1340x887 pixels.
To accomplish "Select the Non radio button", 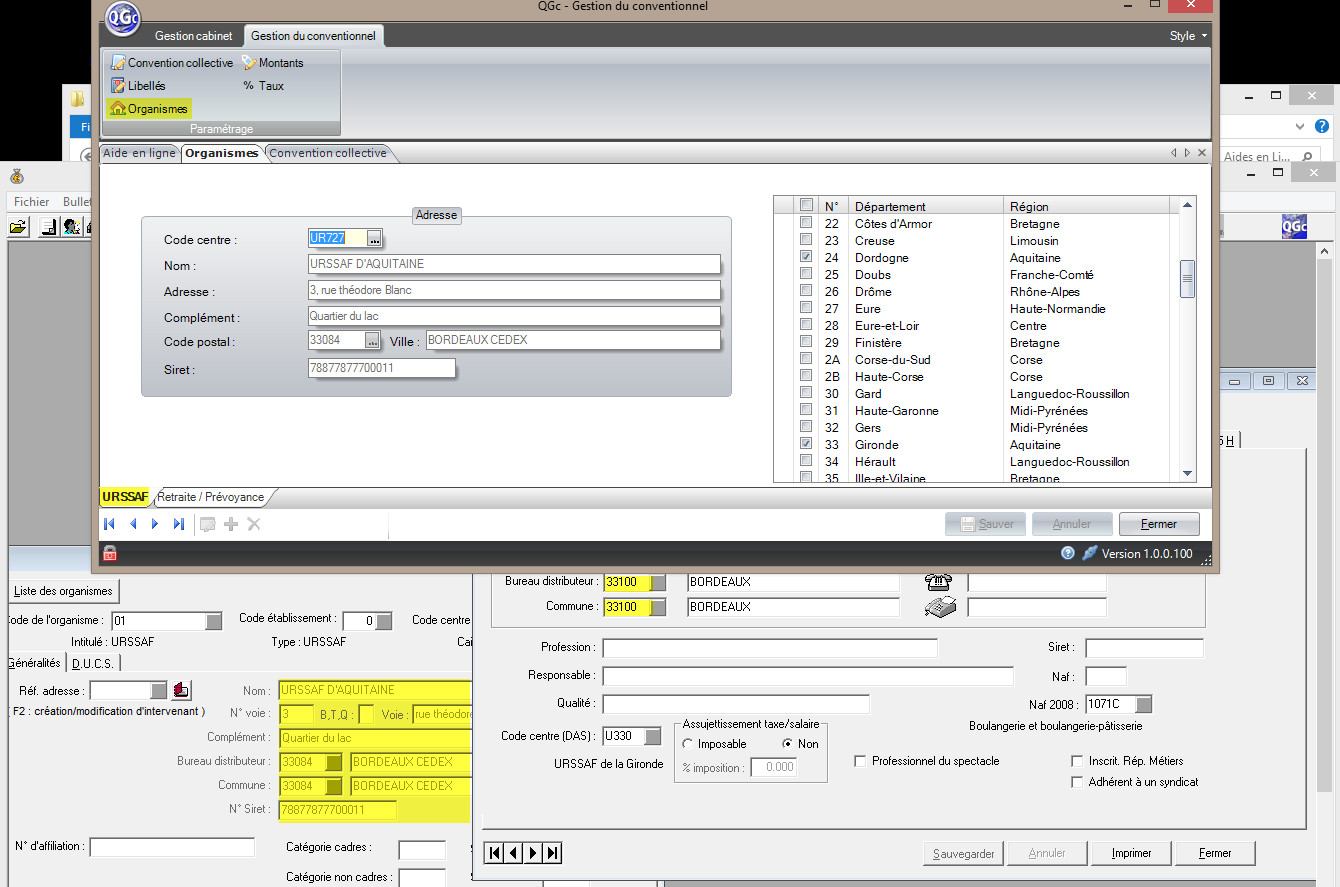I will point(788,744).
